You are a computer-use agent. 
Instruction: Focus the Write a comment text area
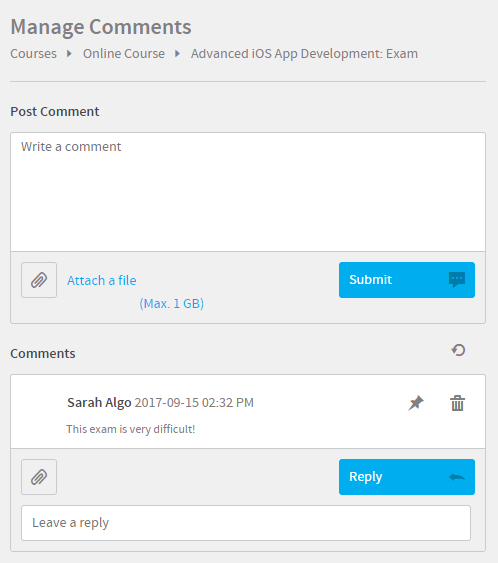pyautogui.click(x=248, y=192)
